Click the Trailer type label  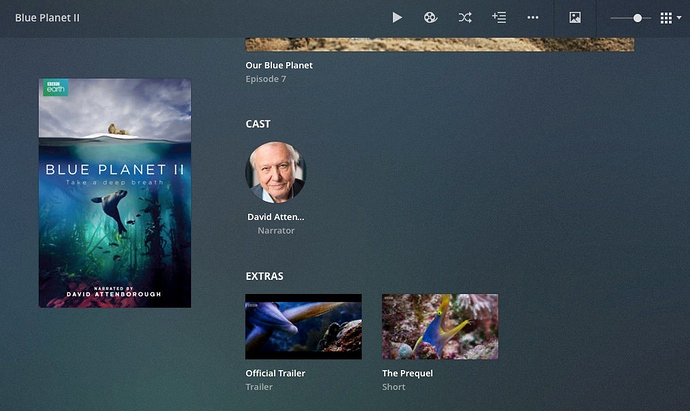(x=259, y=387)
